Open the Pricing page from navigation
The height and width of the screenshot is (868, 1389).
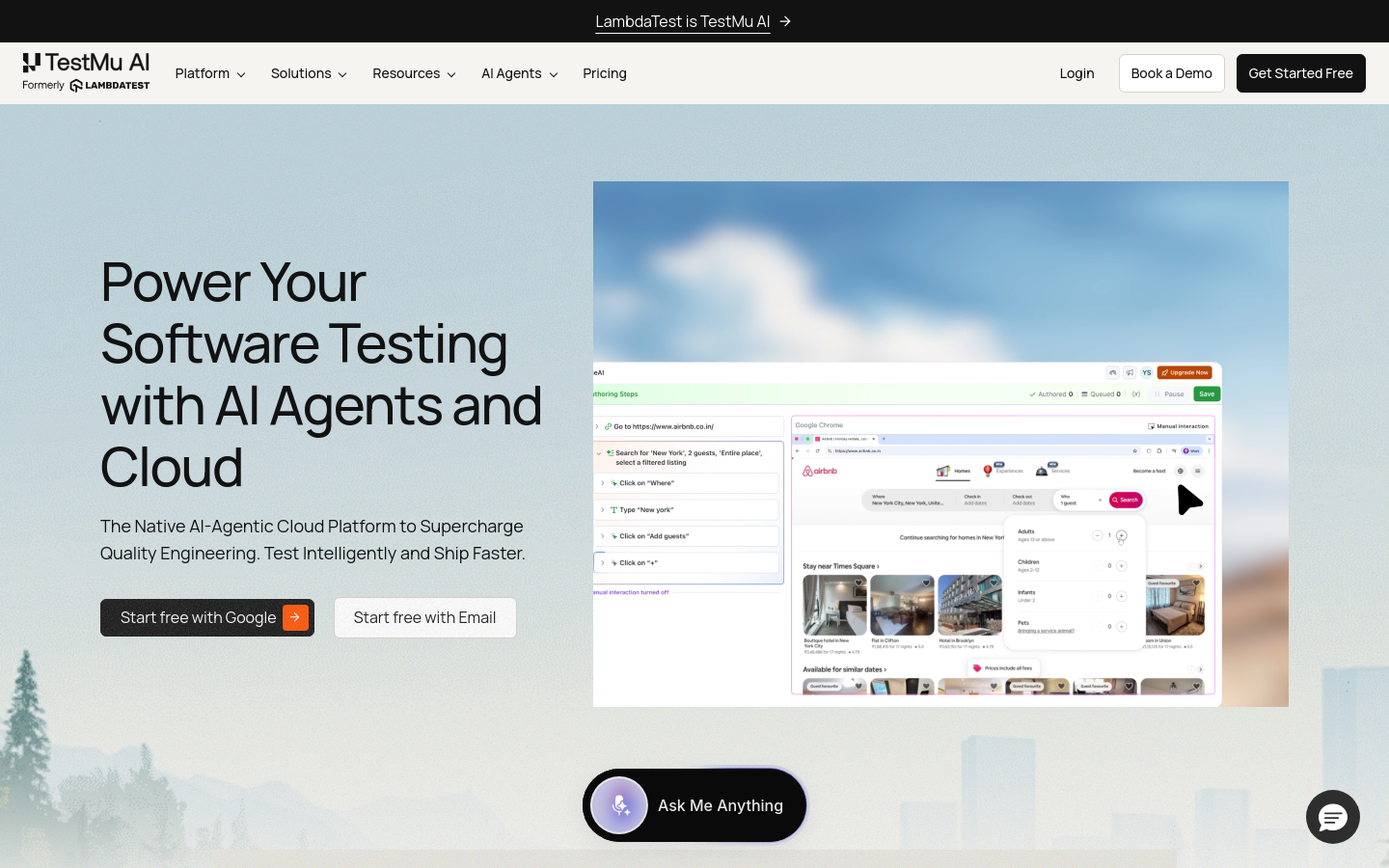click(x=605, y=73)
